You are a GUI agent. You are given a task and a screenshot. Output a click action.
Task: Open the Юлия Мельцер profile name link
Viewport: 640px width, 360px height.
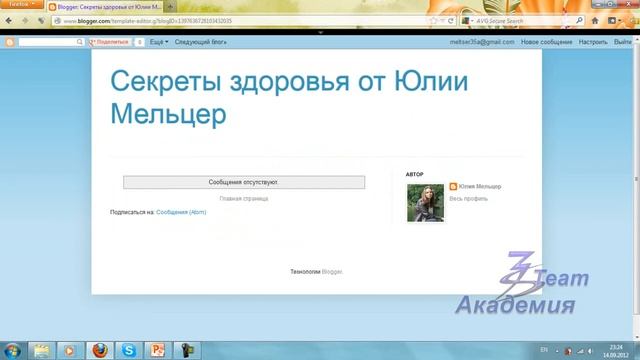click(x=480, y=187)
